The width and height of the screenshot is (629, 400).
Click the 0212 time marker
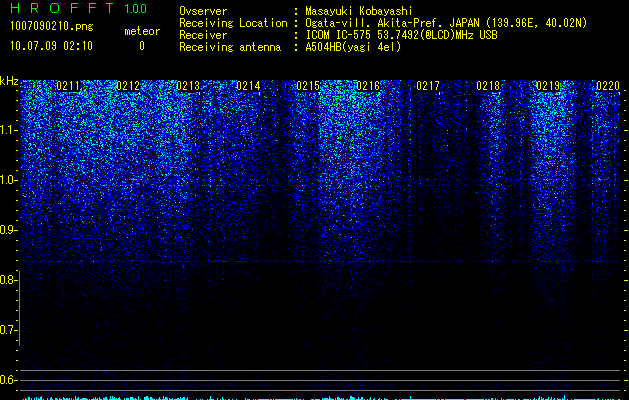point(128,86)
